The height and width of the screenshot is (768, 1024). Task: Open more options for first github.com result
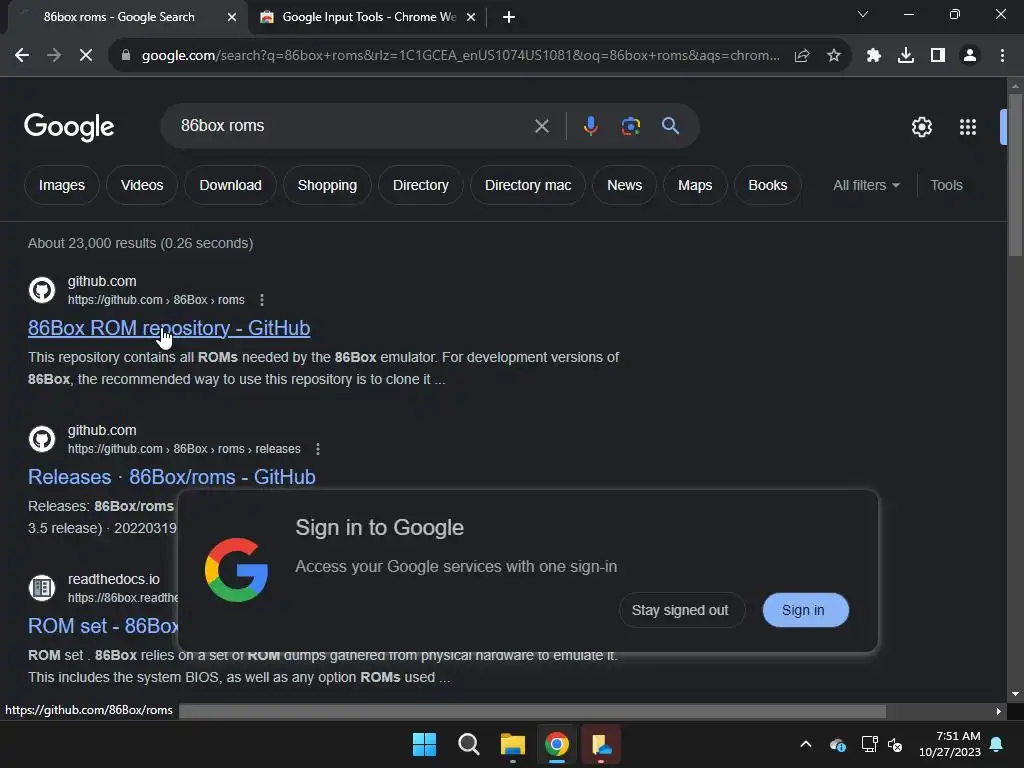pos(262,300)
